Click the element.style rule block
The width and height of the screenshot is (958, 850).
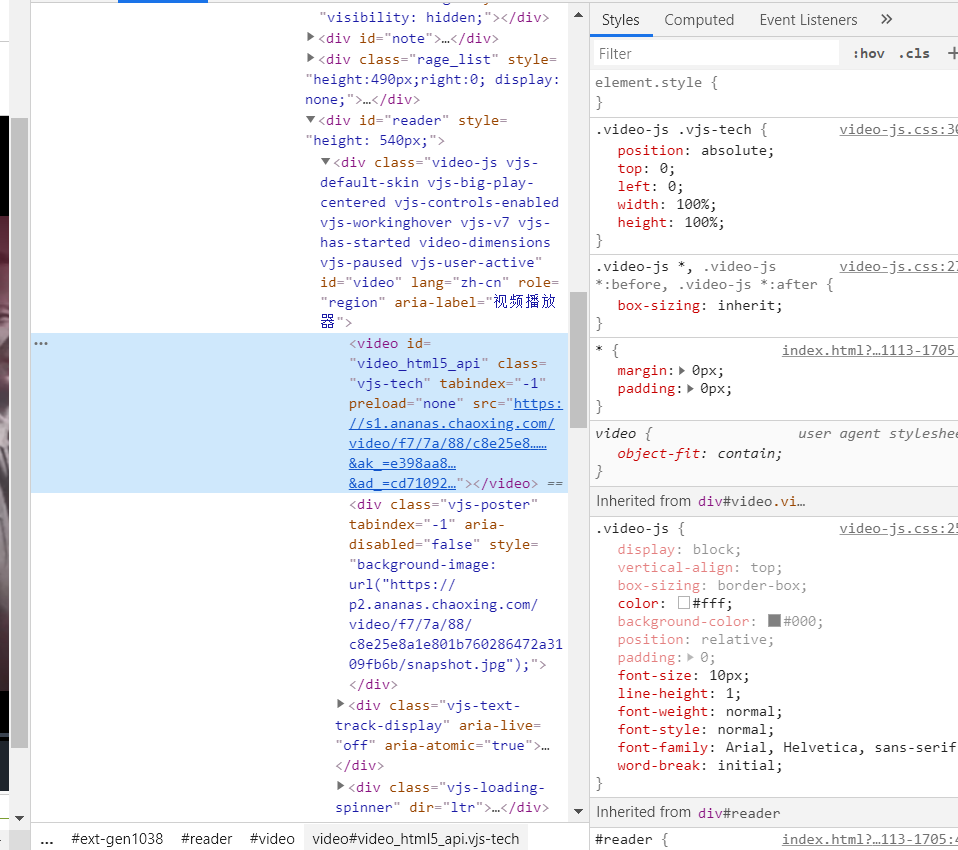[x=774, y=92]
